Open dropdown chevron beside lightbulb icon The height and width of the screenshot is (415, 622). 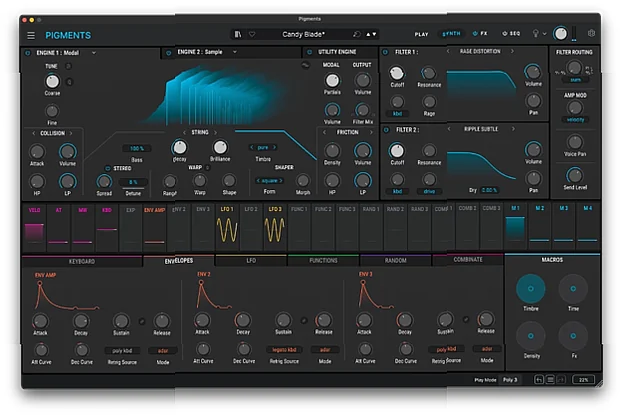click(545, 34)
